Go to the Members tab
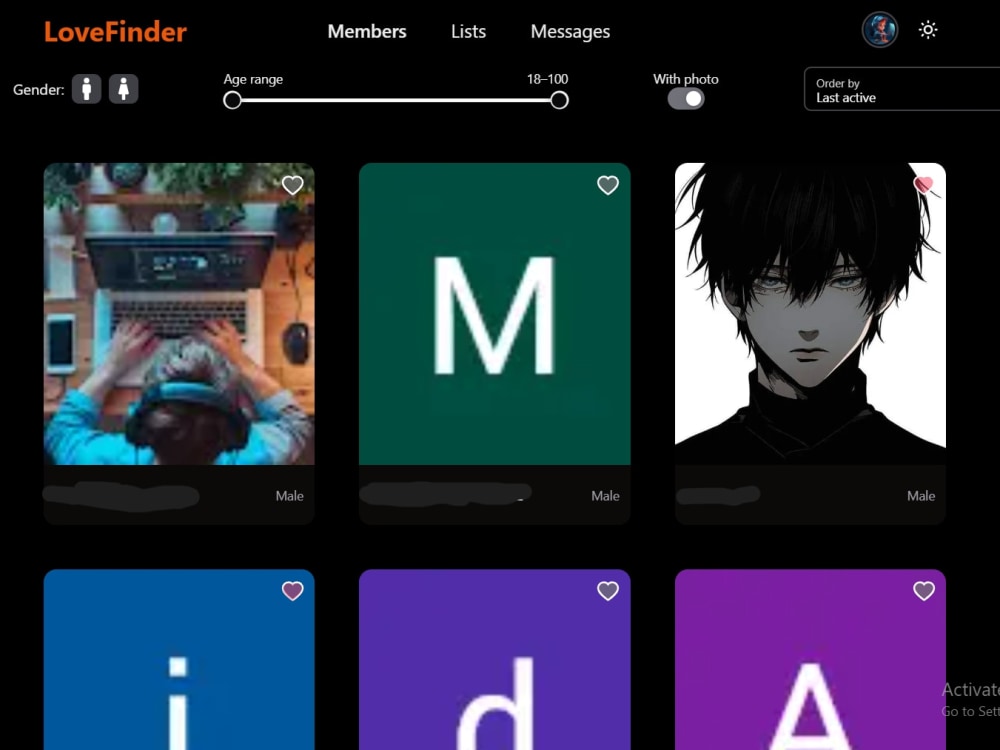The width and height of the screenshot is (1000, 750). click(367, 31)
